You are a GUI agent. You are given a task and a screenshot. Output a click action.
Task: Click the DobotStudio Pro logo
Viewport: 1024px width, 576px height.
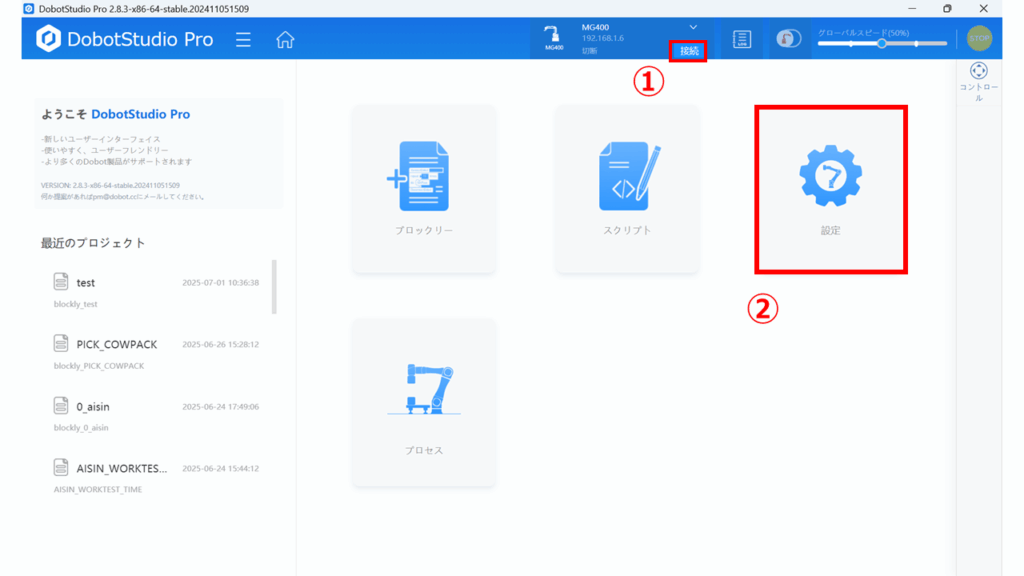click(125, 39)
